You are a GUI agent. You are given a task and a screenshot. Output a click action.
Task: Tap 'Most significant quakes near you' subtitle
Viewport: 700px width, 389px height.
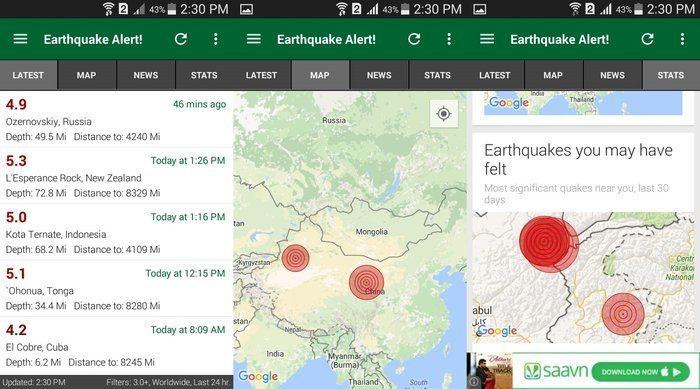(576, 194)
